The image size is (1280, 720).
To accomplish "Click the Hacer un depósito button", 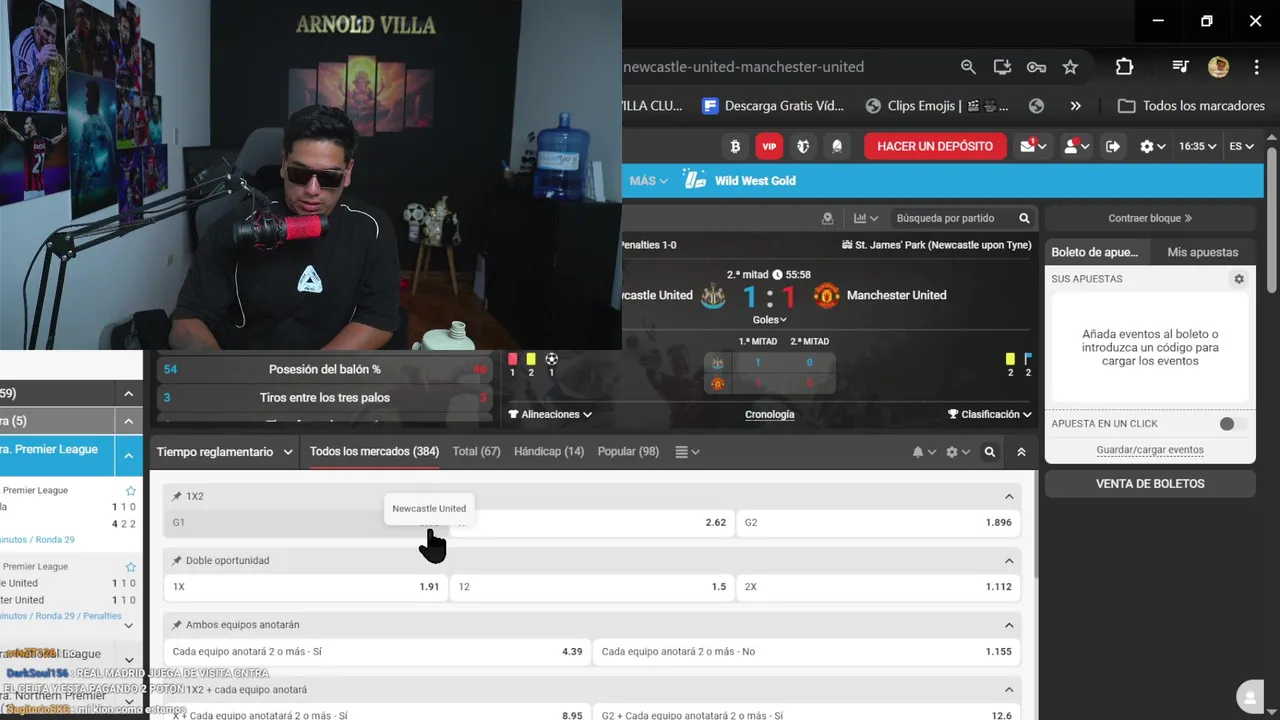I will pos(935,146).
